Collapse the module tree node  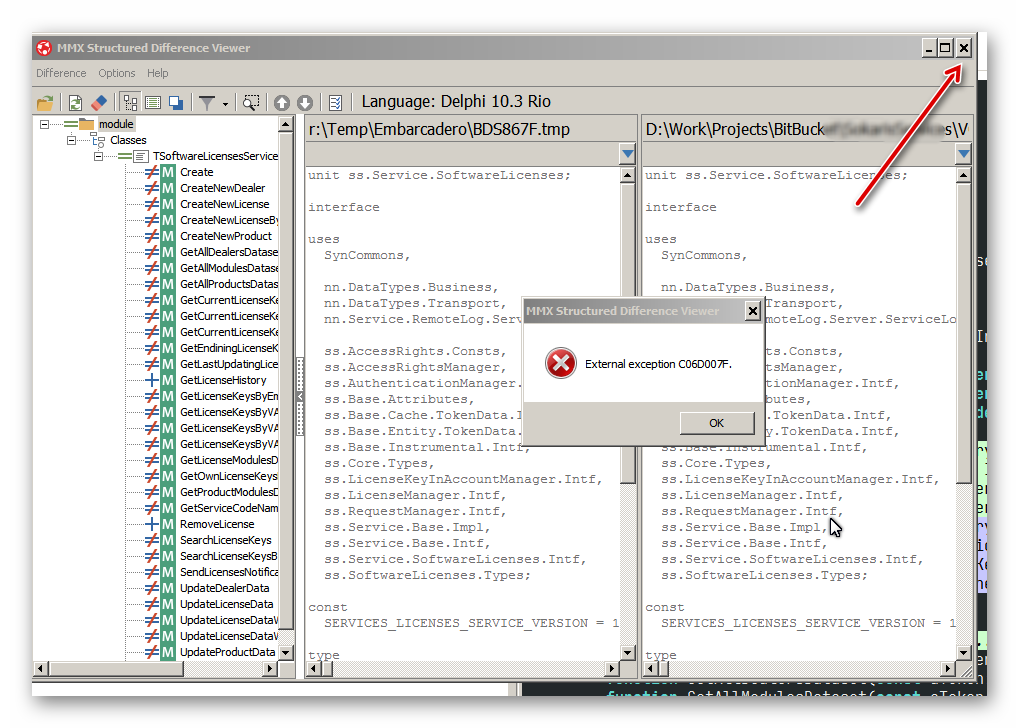44,124
